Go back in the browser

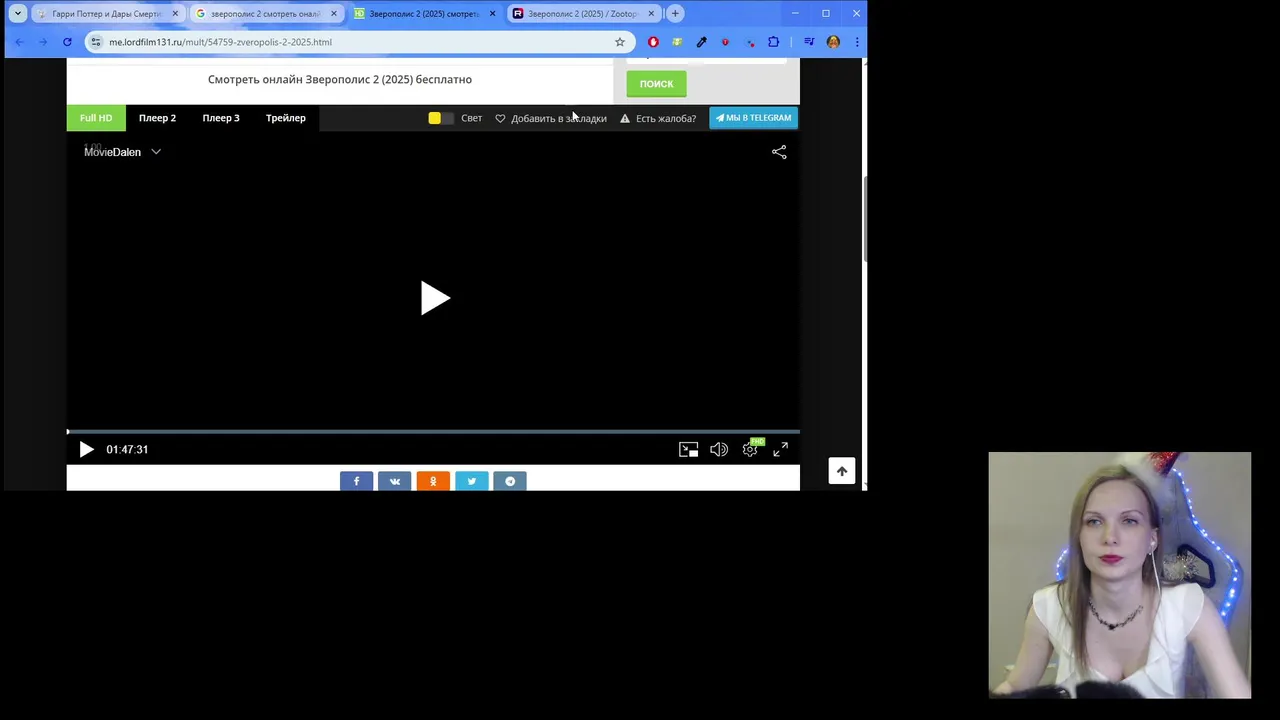pos(19,42)
